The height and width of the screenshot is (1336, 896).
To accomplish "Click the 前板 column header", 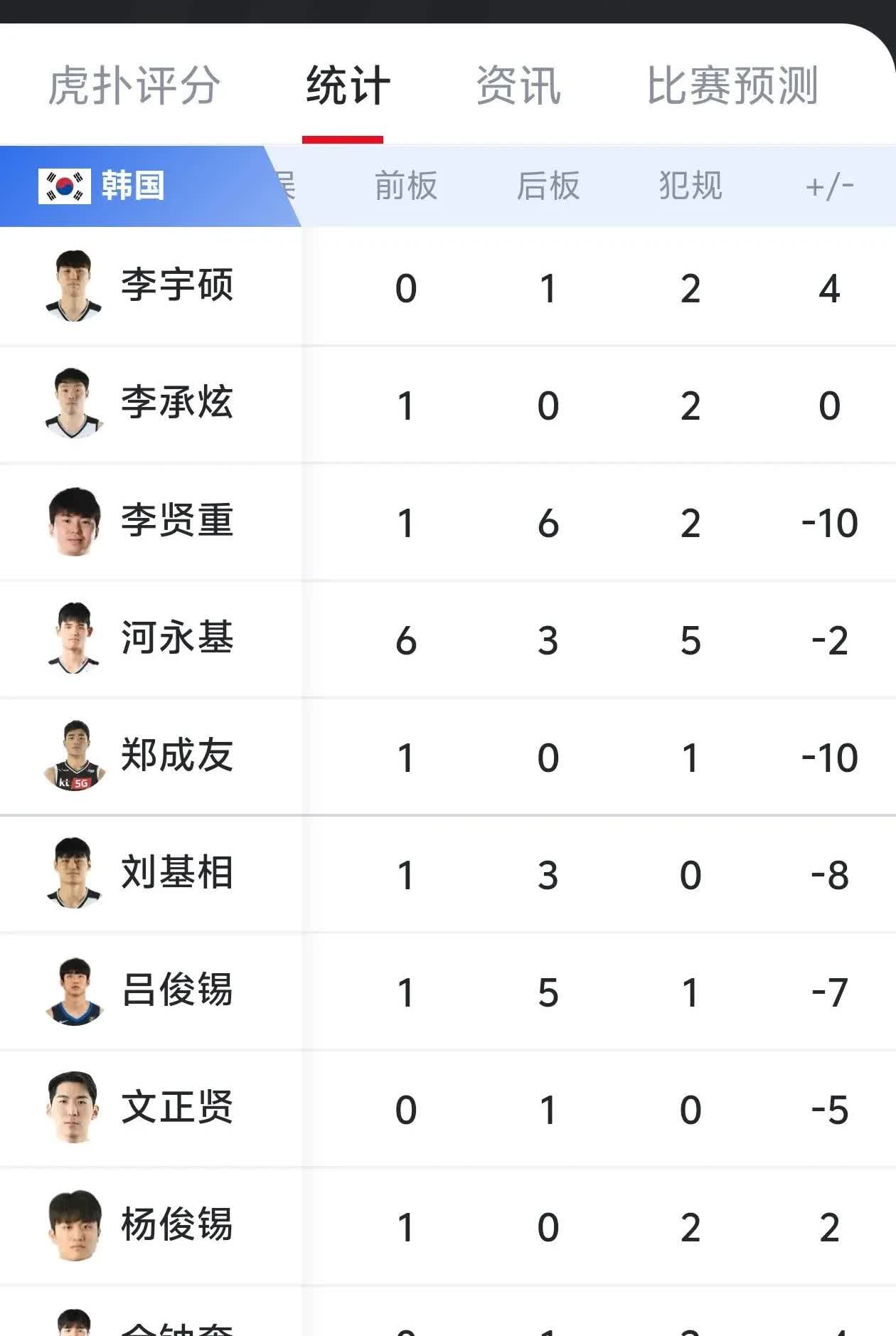I will 406,186.
